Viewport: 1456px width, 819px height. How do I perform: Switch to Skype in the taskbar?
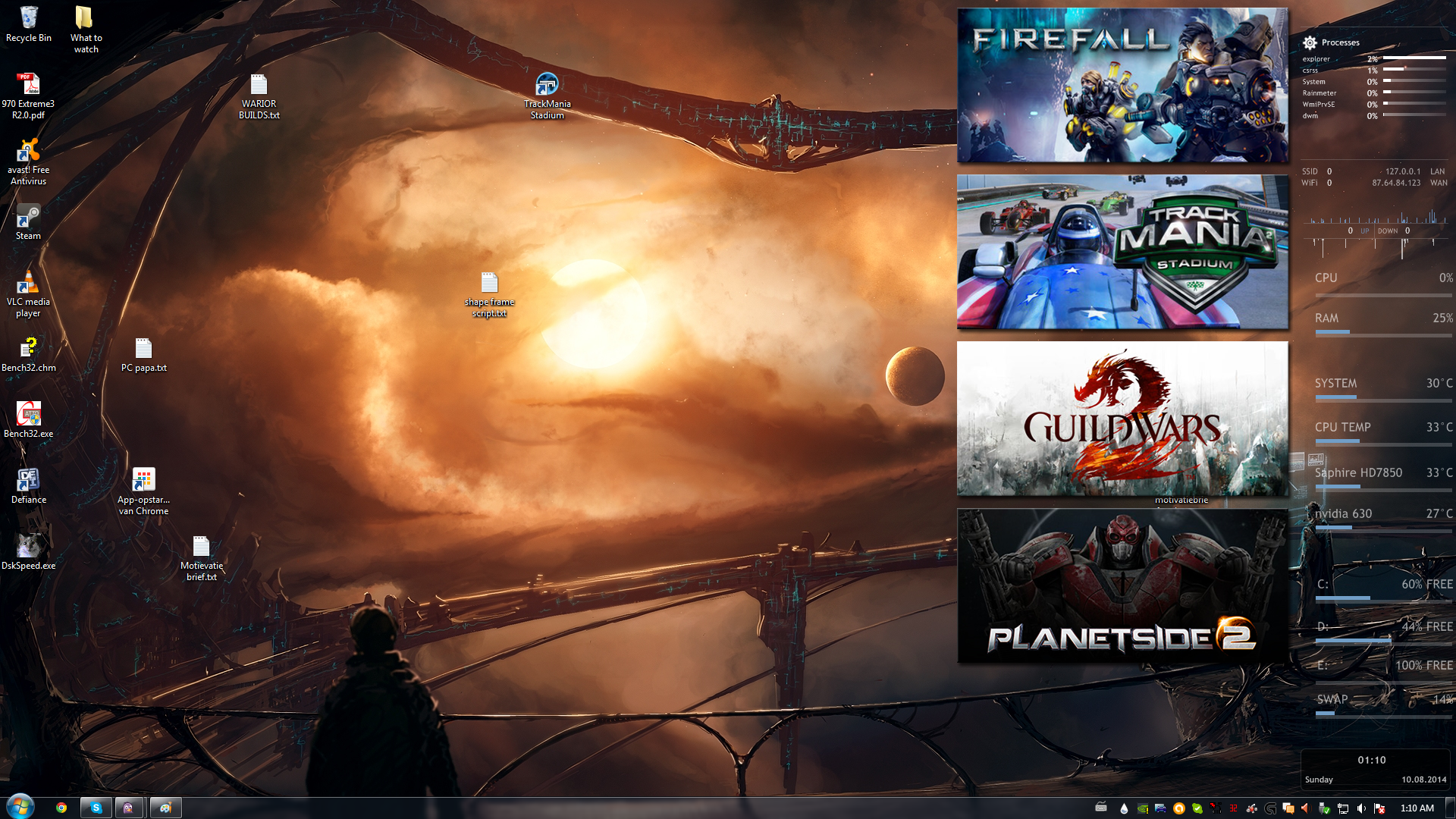[96, 808]
